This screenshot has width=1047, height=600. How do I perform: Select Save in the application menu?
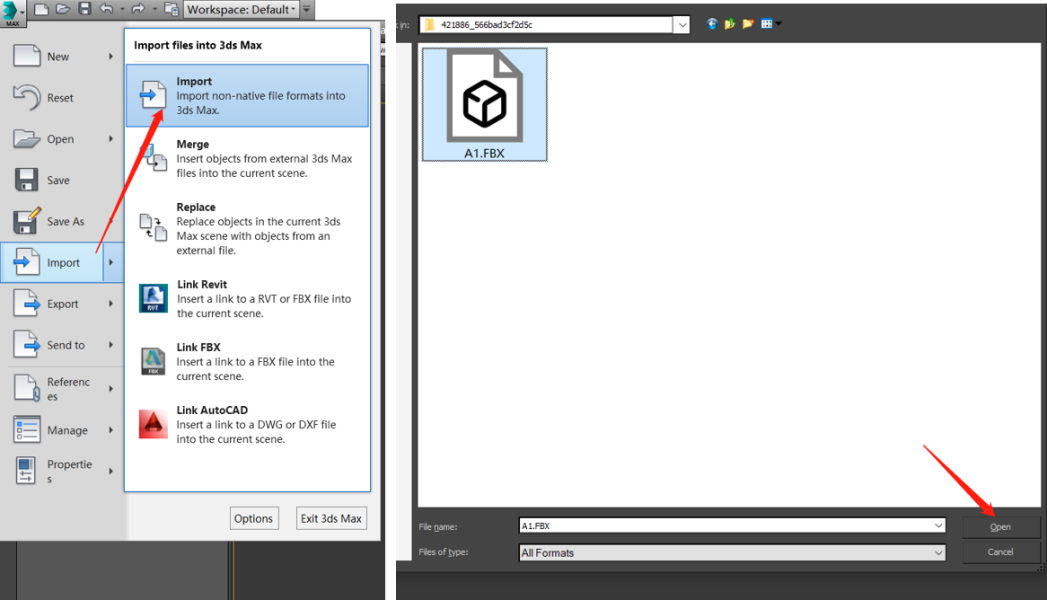pyautogui.click(x=58, y=180)
